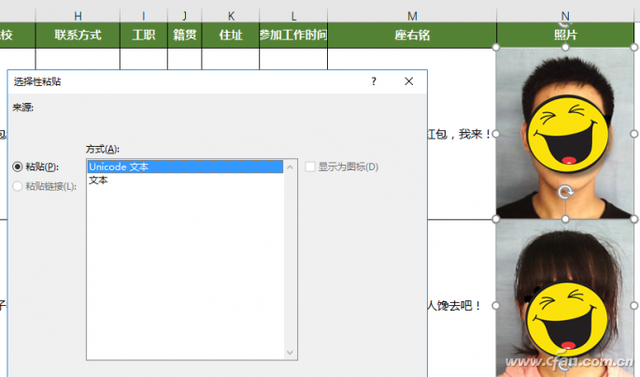Click the laughing emoji on the second photo
Screen dimensions: 640x377
567,318
